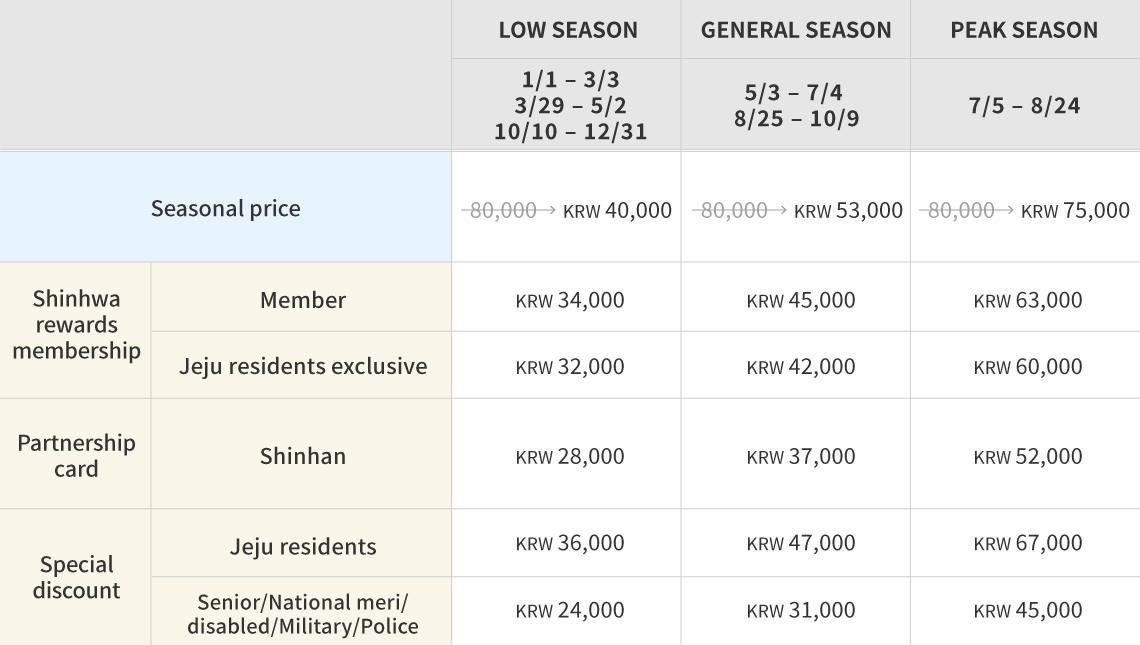Select the KRW 75,000 peak seasonal price
The height and width of the screenshot is (645, 1140).
1075,210
